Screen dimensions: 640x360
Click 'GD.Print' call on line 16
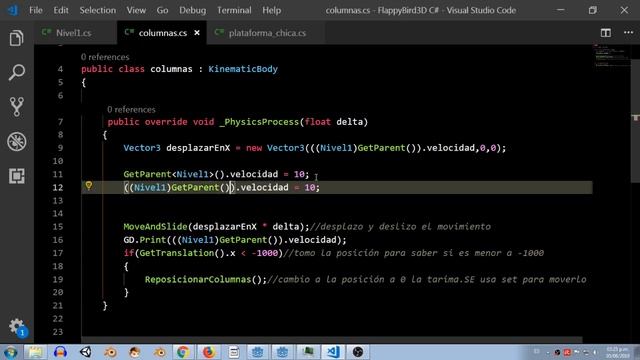click(144, 240)
